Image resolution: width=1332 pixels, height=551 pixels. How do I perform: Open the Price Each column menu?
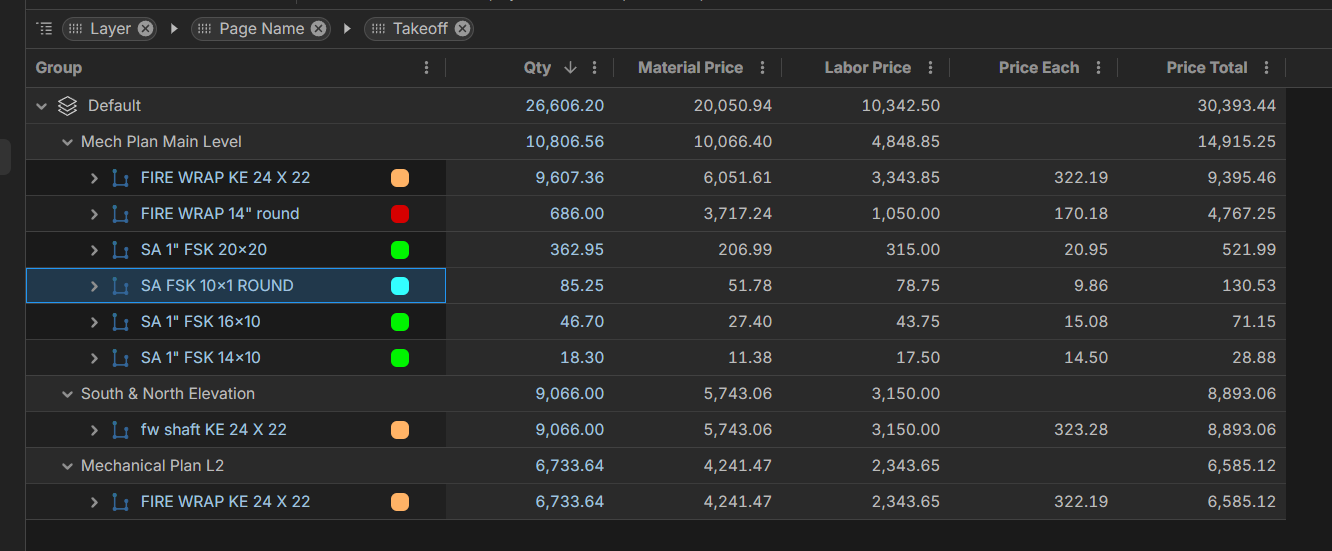pos(1099,68)
